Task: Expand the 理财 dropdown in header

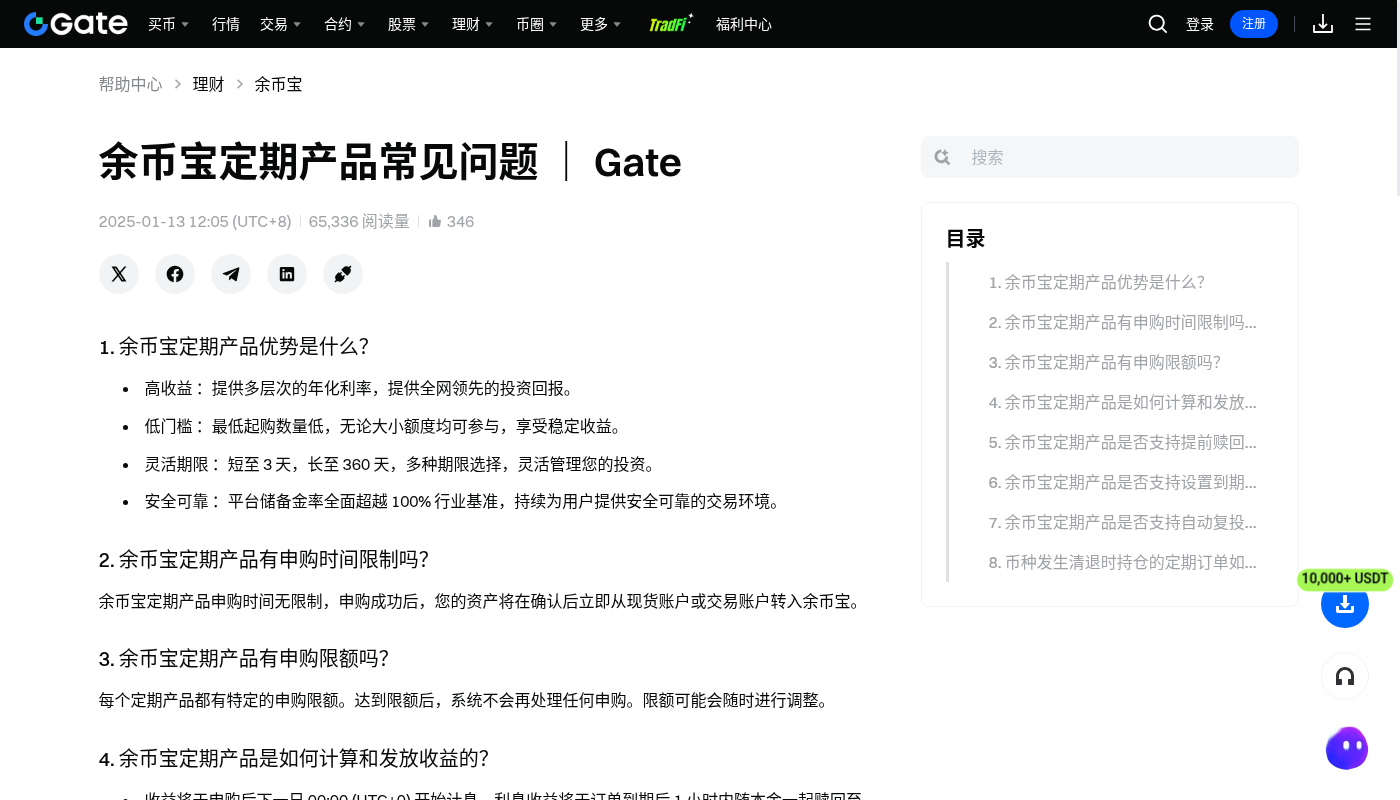Action: pos(472,24)
